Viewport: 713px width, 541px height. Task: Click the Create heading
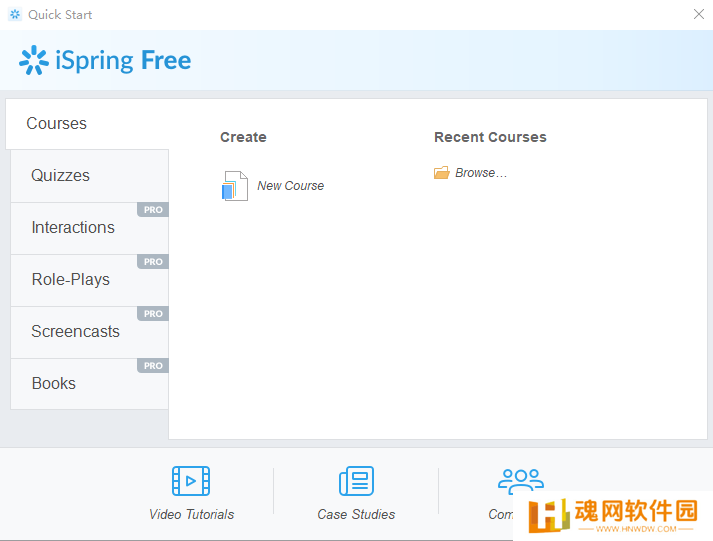coord(243,137)
